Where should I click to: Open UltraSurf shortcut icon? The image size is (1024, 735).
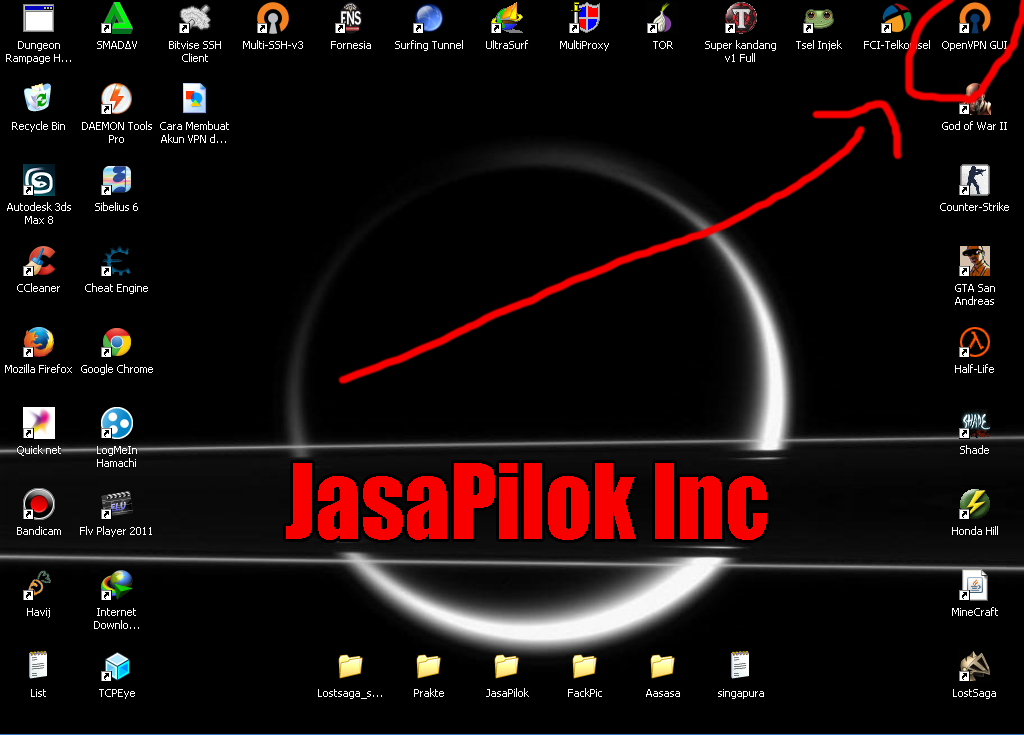click(x=507, y=18)
